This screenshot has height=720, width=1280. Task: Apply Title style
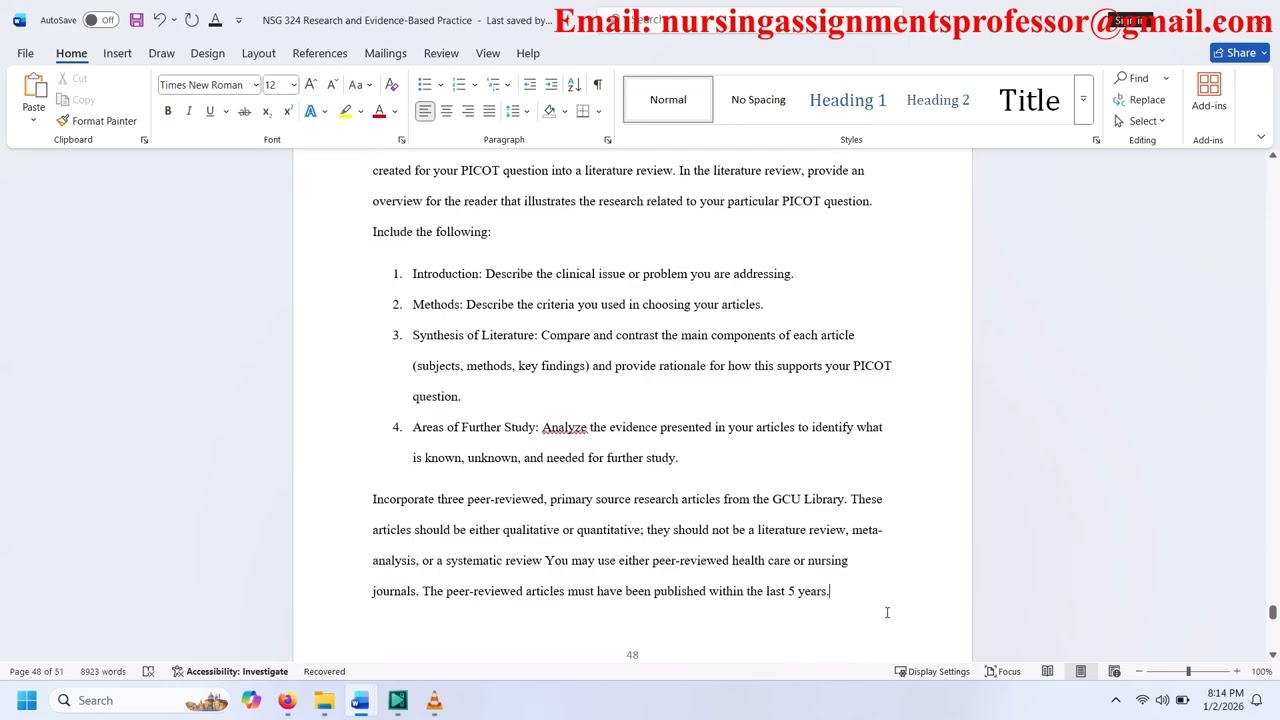1029,100
